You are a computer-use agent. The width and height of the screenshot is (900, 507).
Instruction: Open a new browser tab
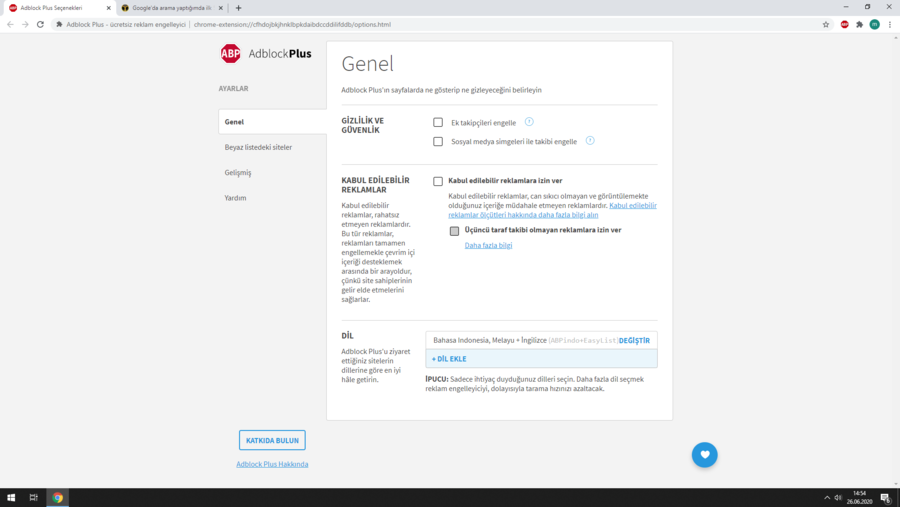tap(238, 8)
